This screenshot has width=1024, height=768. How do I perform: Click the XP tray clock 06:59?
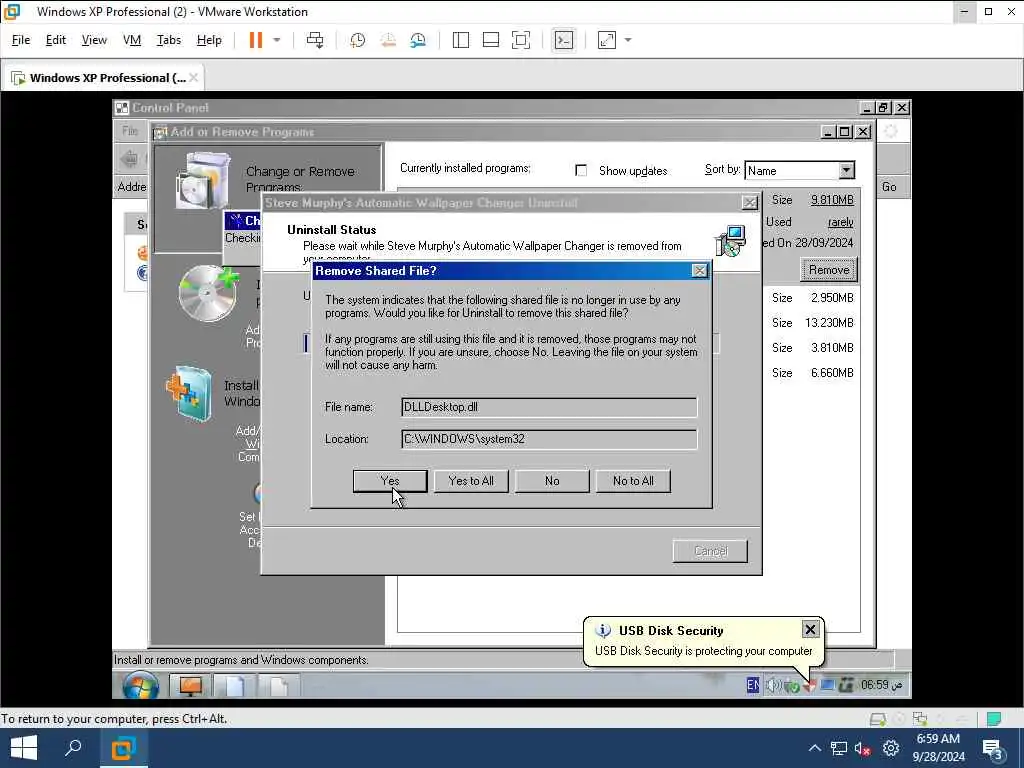tap(881, 685)
